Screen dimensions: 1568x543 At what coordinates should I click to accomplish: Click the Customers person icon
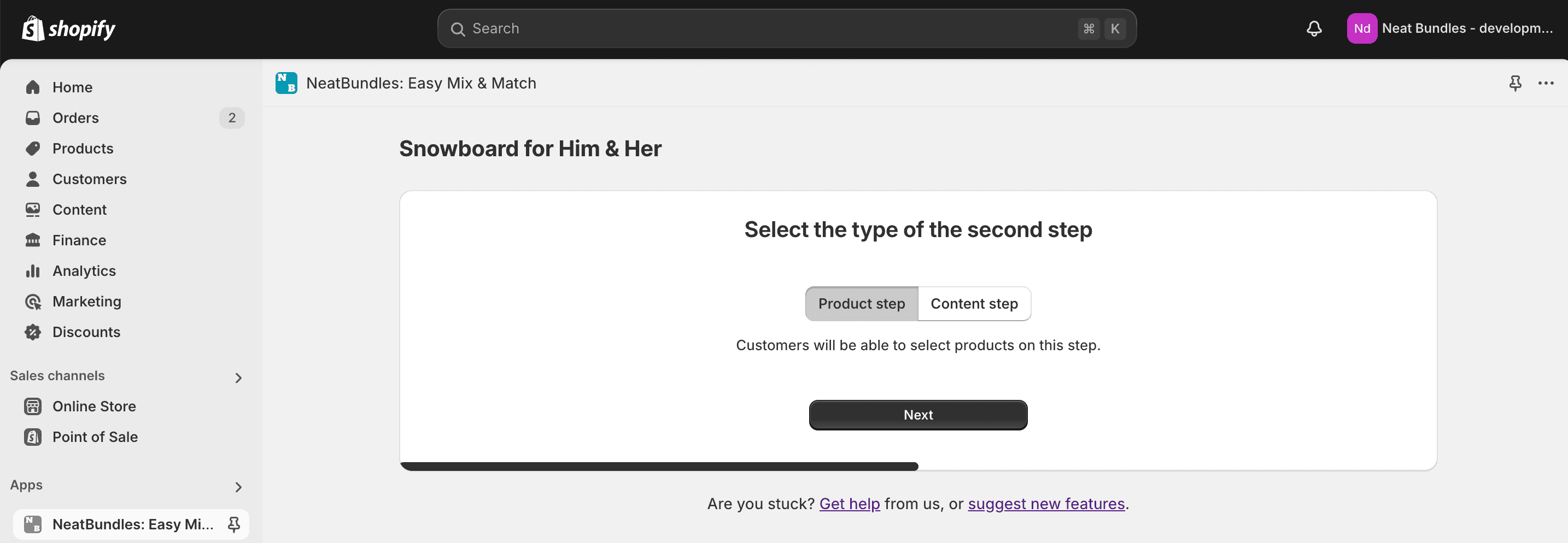(33, 179)
